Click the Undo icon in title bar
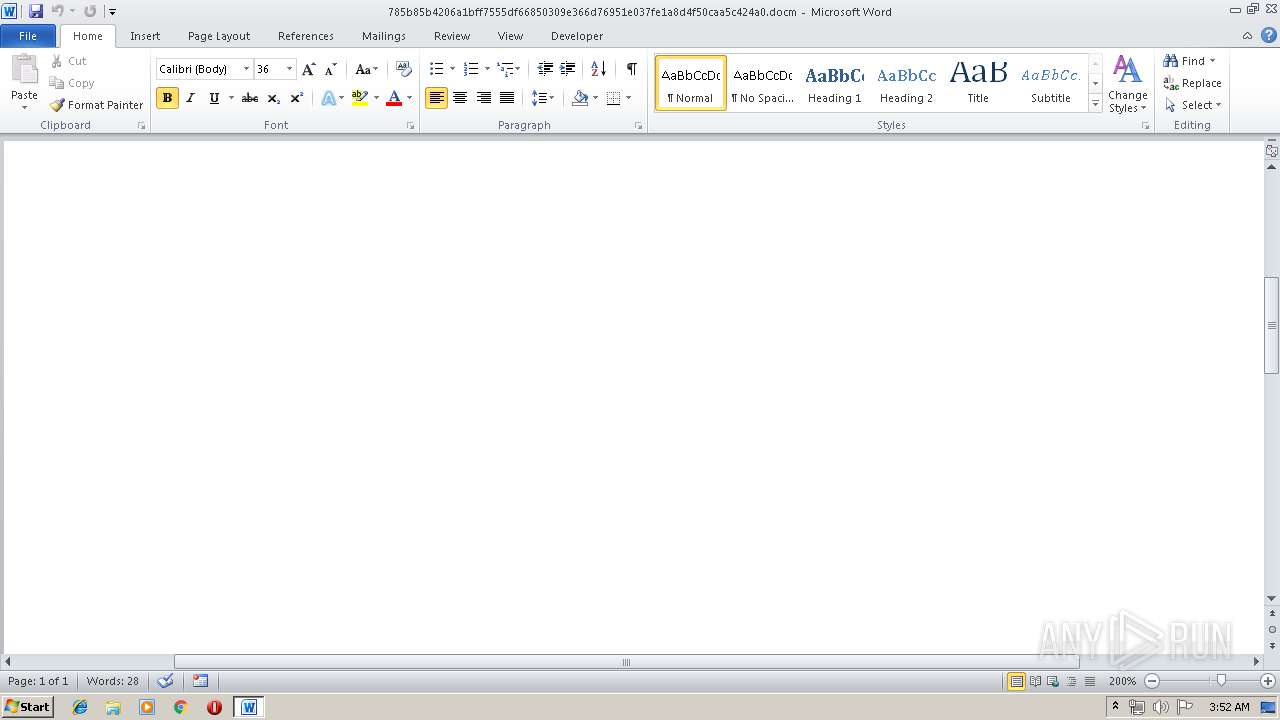This screenshot has height=720, width=1280. tap(57, 11)
